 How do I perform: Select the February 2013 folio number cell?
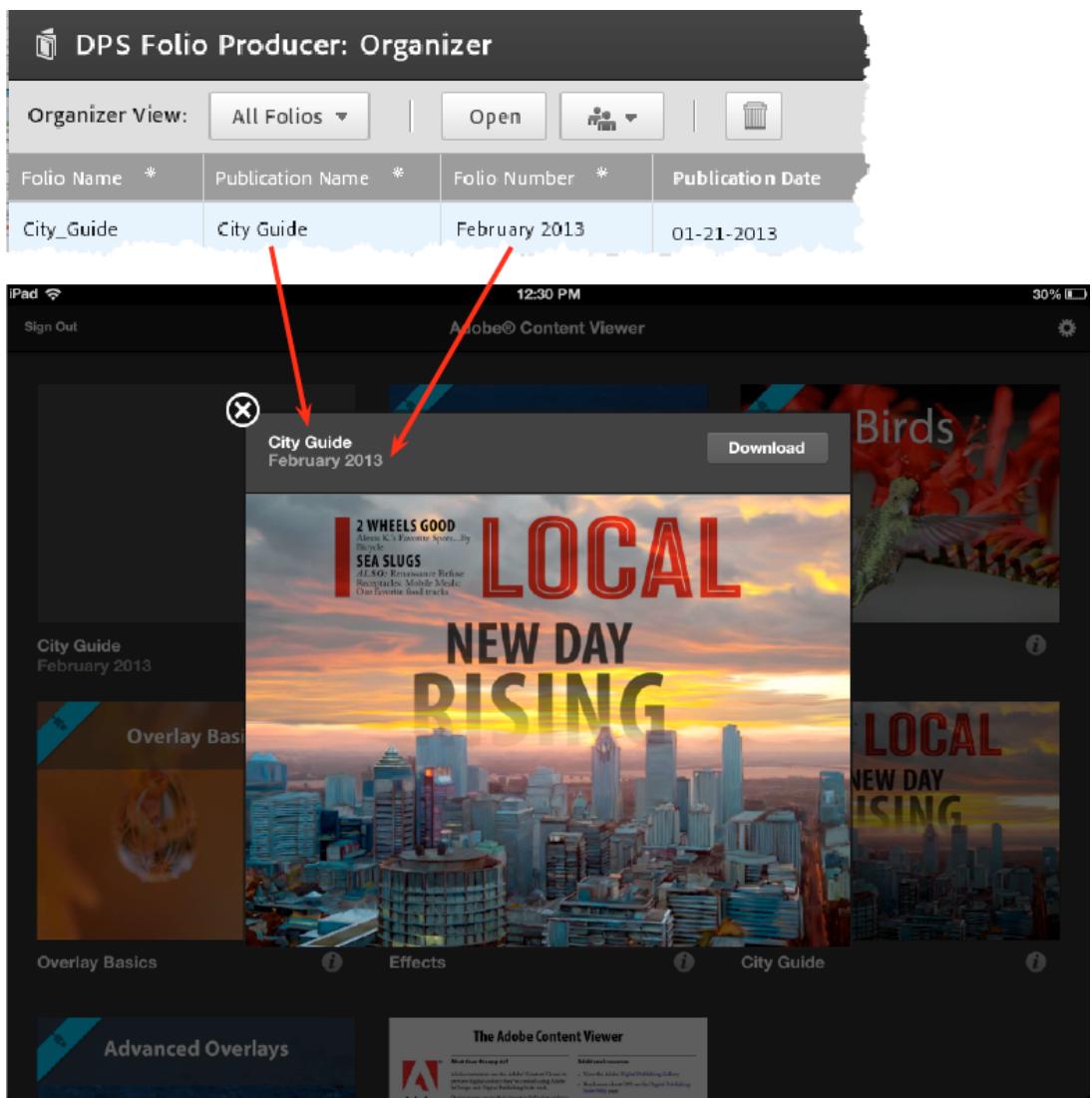tap(520, 229)
